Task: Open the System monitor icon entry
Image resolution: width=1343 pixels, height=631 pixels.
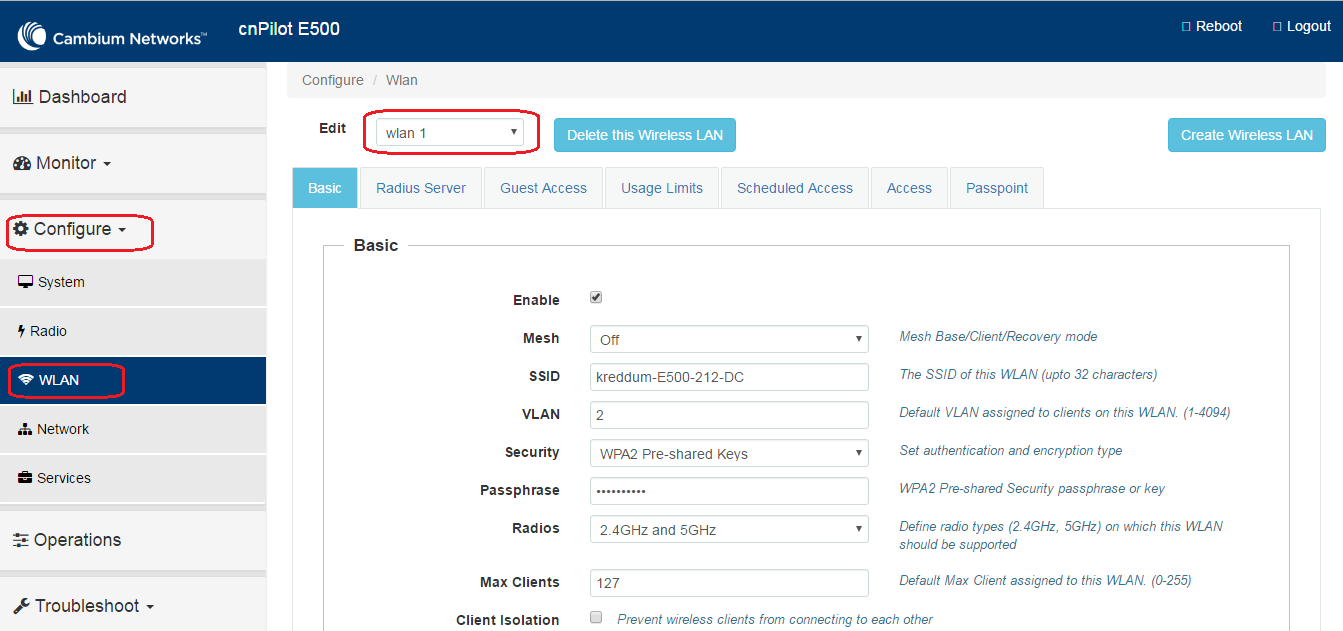Action: pyautogui.click(x=26, y=282)
